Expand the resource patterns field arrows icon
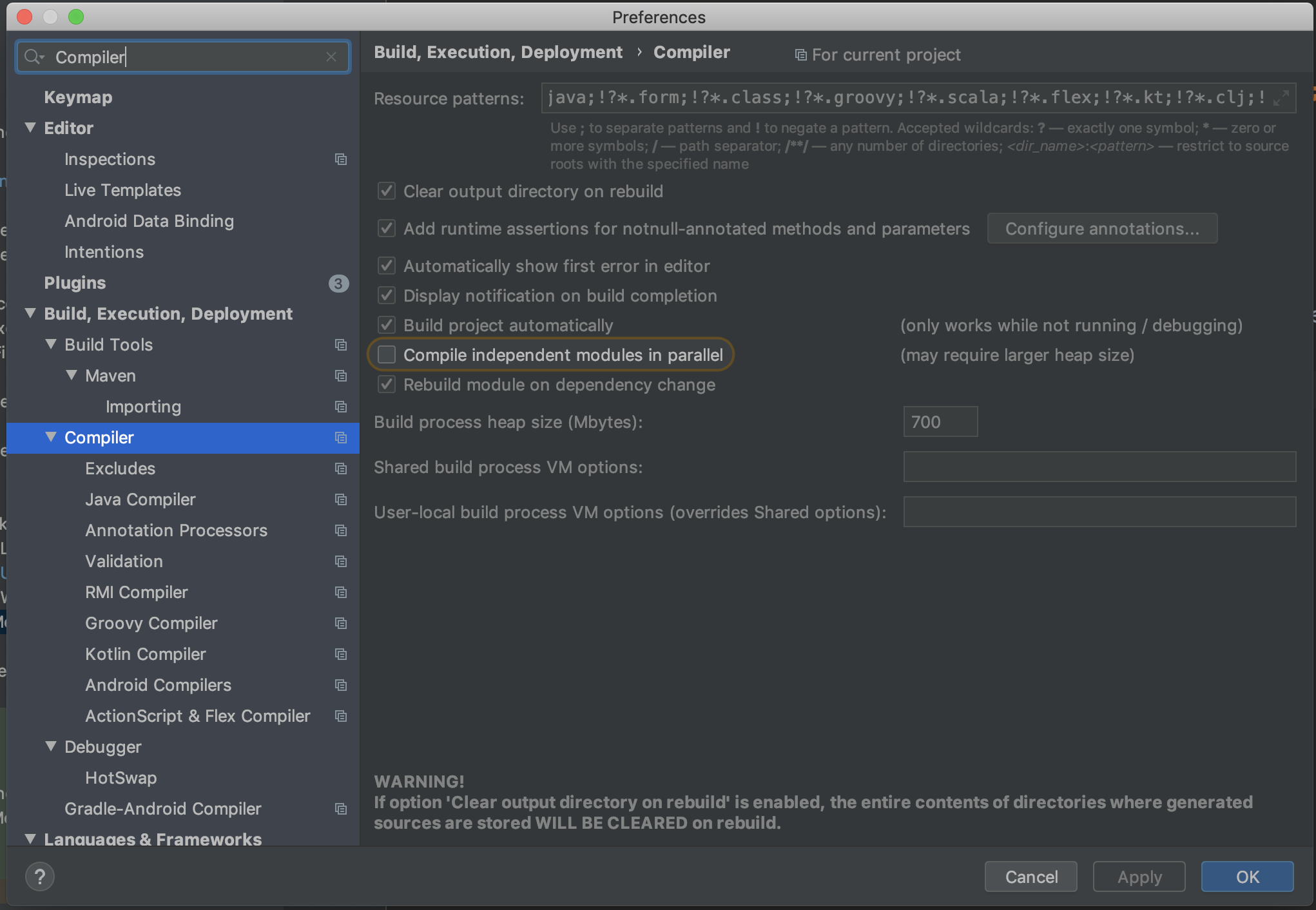The width and height of the screenshot is (1316, 910). point(1281,97)
